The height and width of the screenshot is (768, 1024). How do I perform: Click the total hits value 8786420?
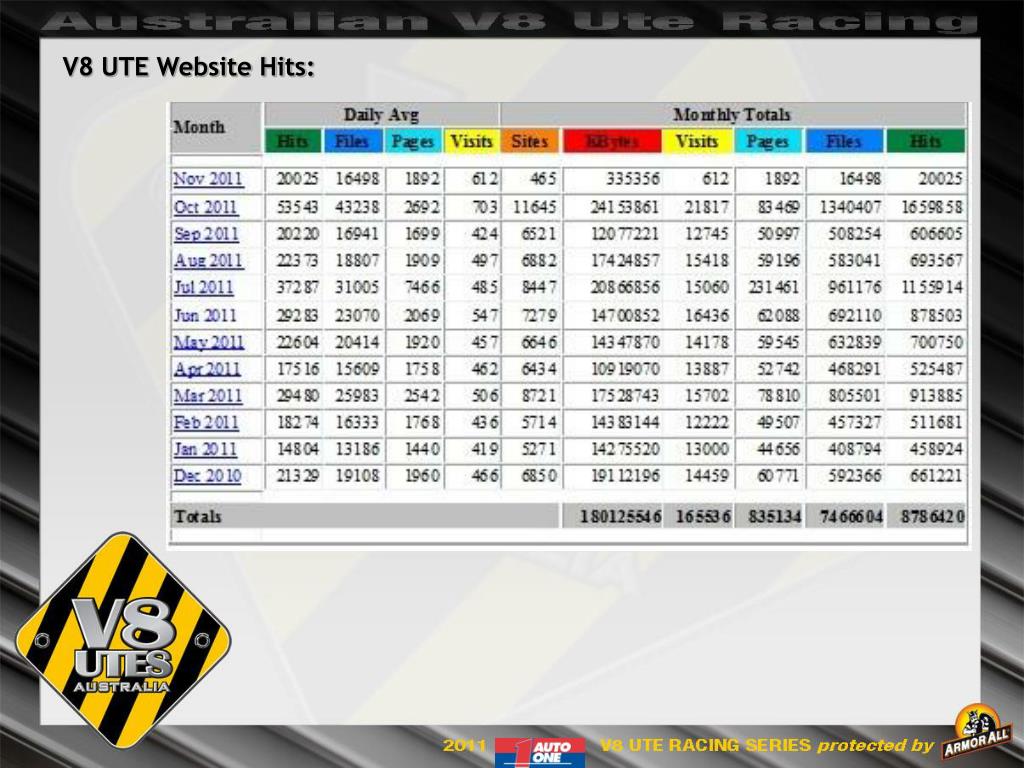(x=933, y=517)
